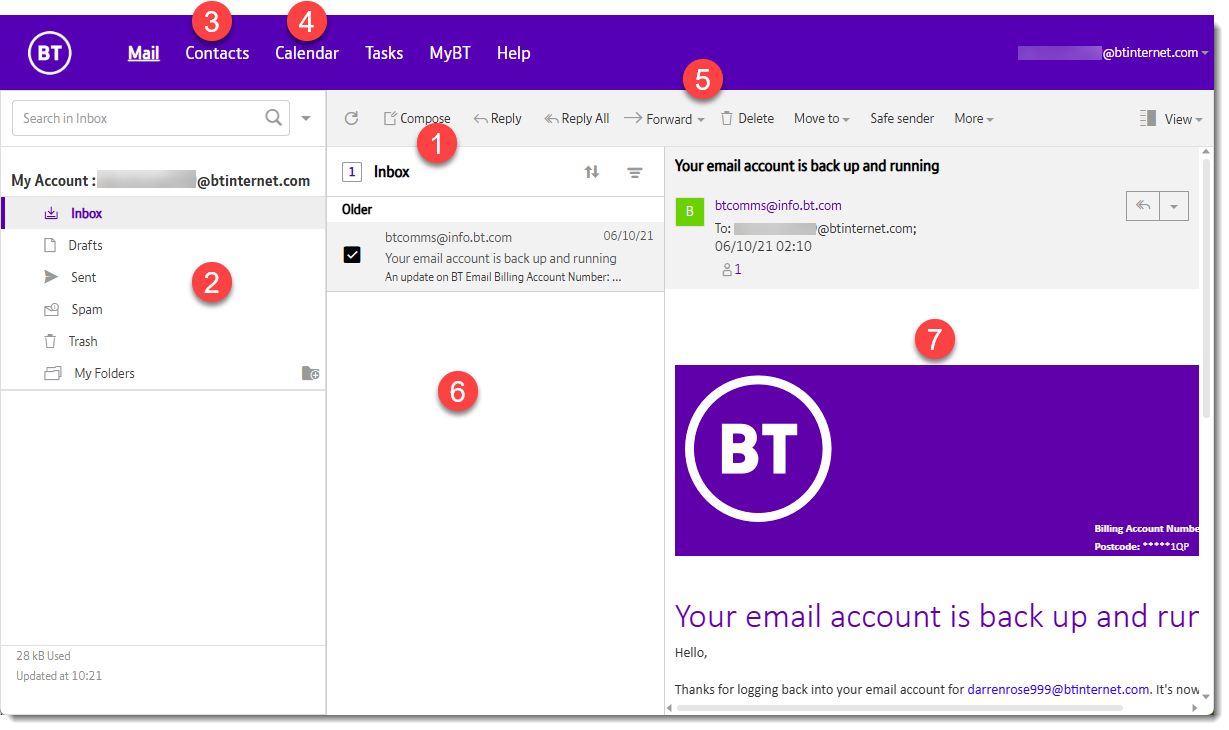Open the More menu in toolbar
Viewport: 1229px width, 730px height.
coord(973,118)
